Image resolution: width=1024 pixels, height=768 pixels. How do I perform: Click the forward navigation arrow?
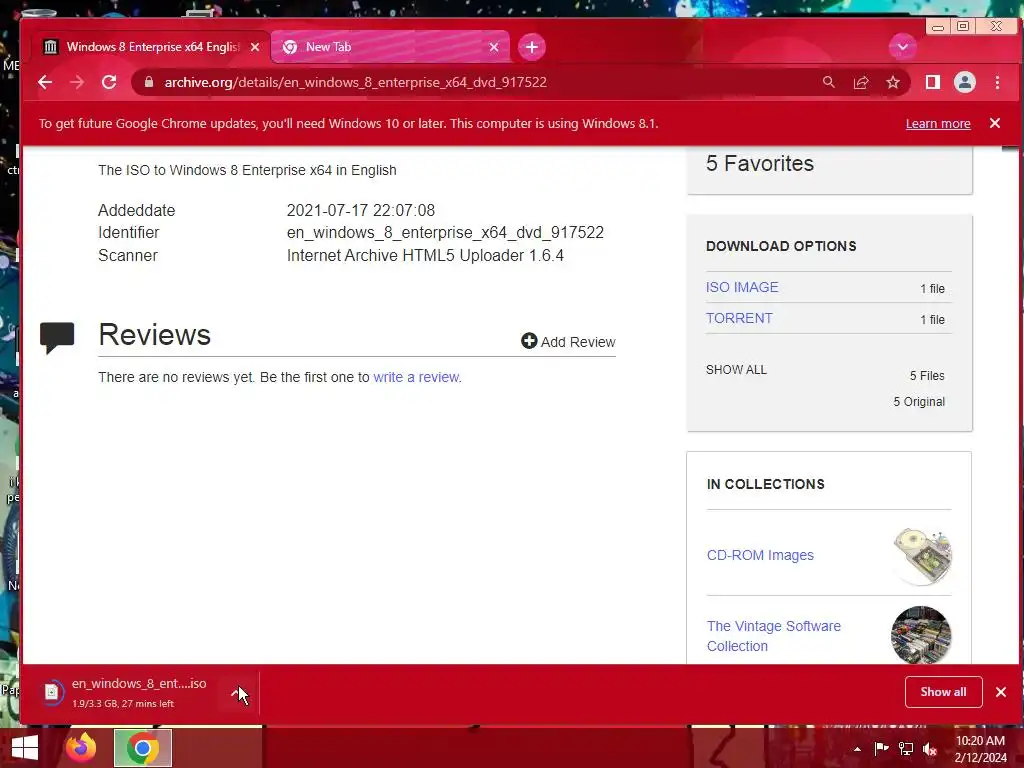click(77, 82)
